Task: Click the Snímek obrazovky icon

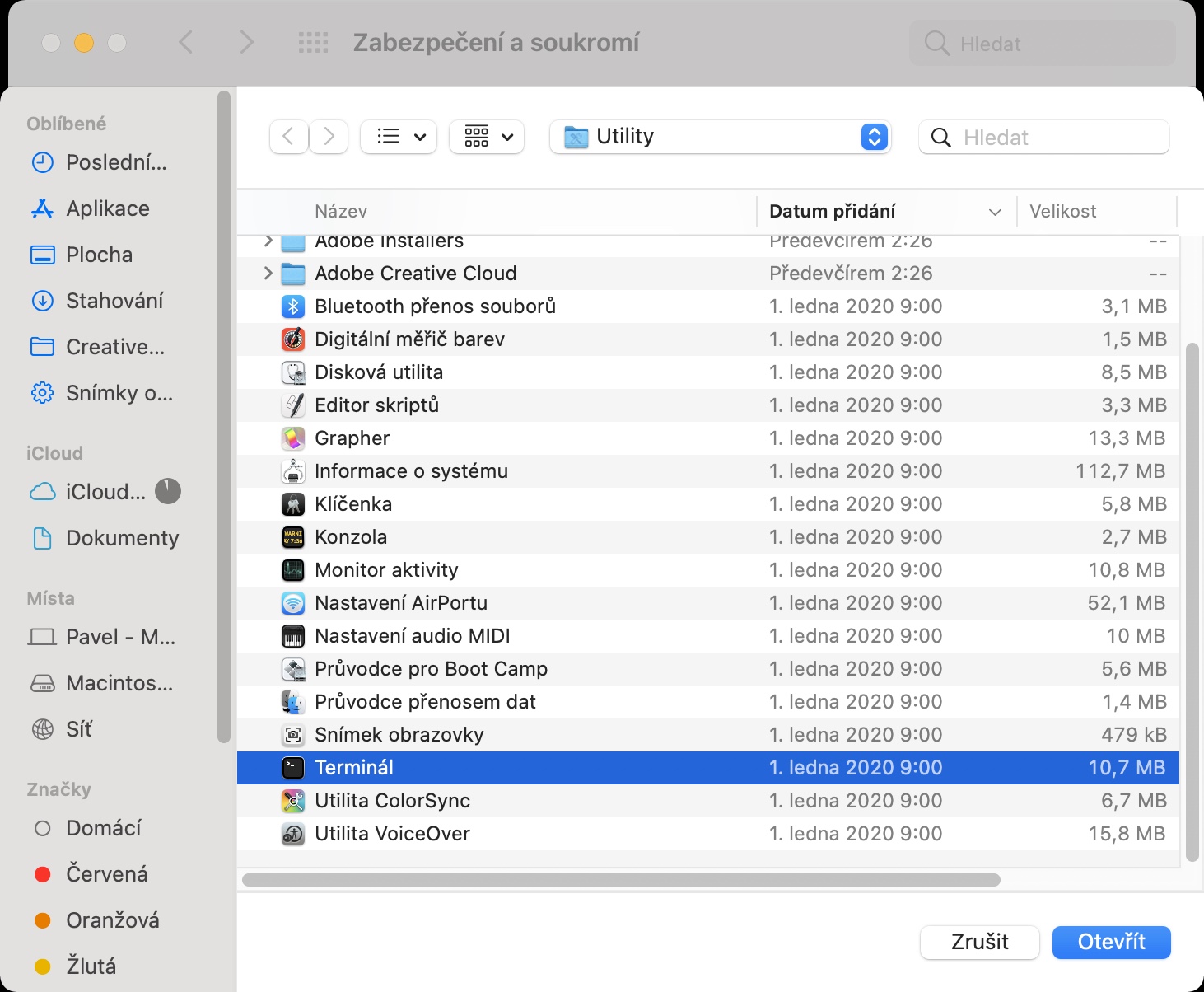Action: pyautogui.click(x=293, y=735)
